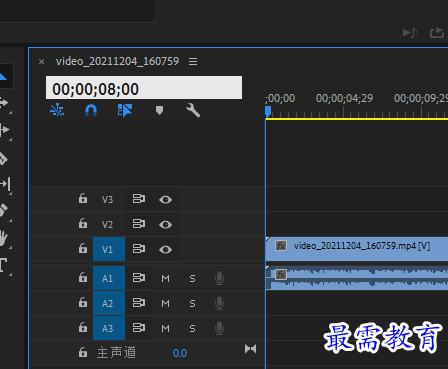The image size is (448, 369).
Task: Toggle A1 track targeting
Action: coord(109,278)
